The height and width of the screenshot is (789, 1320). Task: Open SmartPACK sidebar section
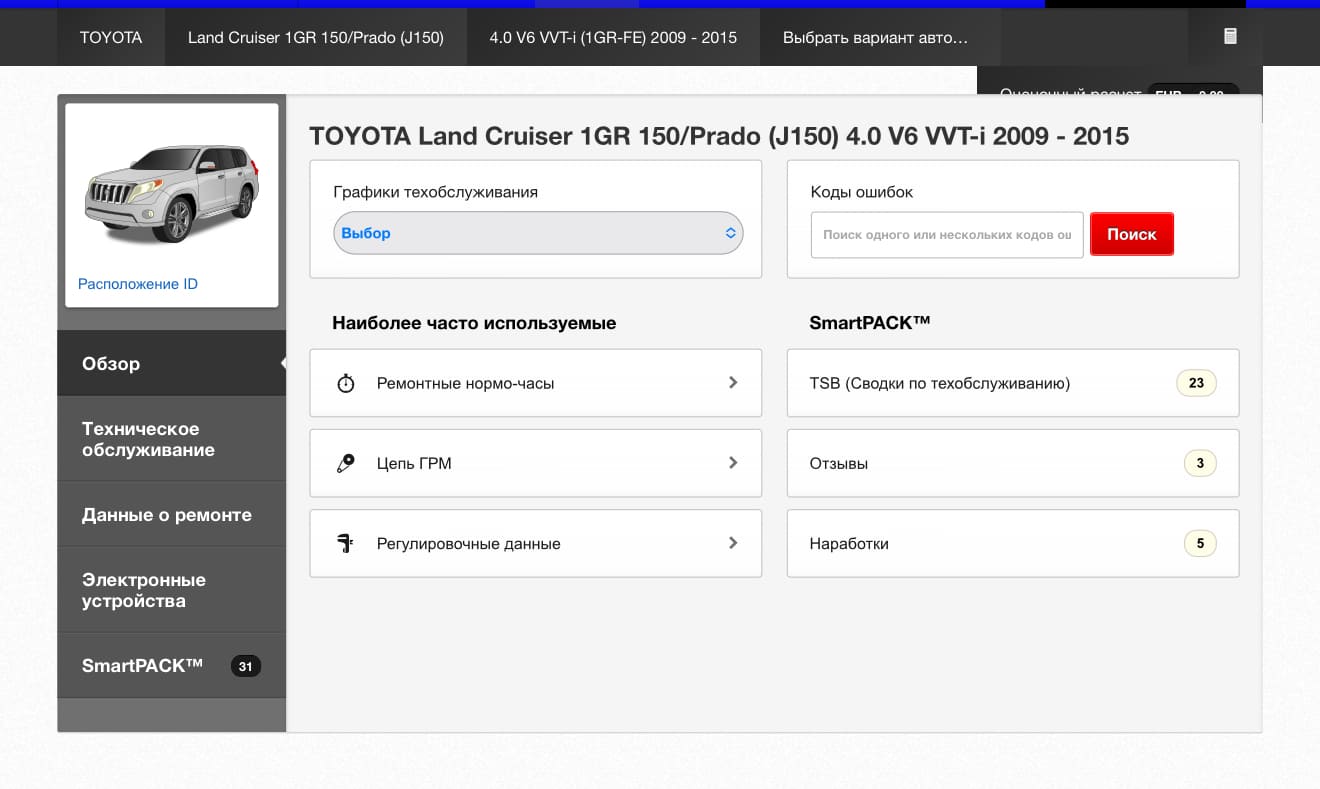pos(172,665)
